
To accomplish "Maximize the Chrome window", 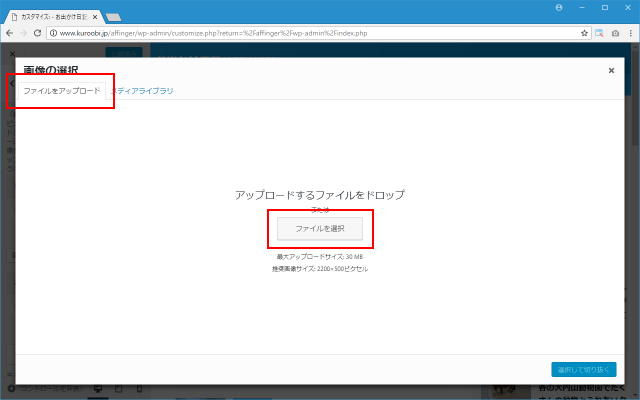I will 605,8.
